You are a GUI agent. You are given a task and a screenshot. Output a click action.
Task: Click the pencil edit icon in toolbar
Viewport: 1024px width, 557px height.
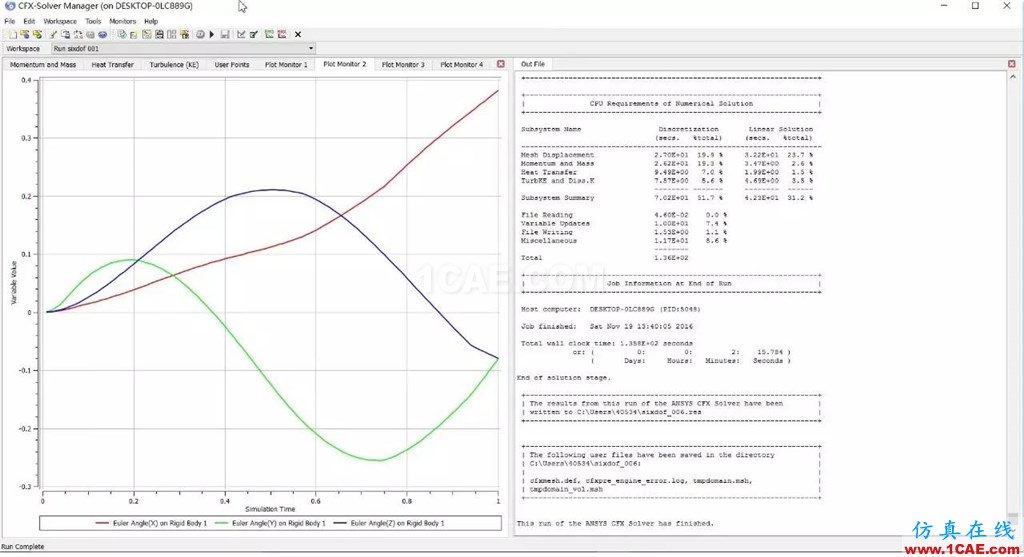[x=53, y=35]
